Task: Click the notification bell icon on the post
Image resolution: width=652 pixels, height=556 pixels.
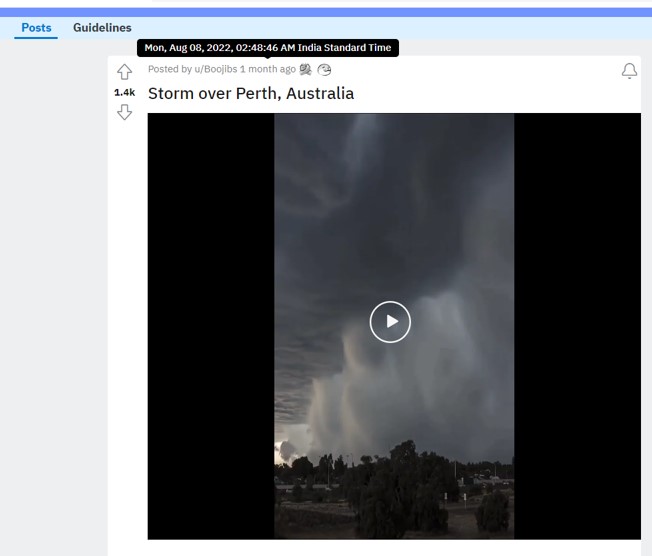Action: (629, 71)
